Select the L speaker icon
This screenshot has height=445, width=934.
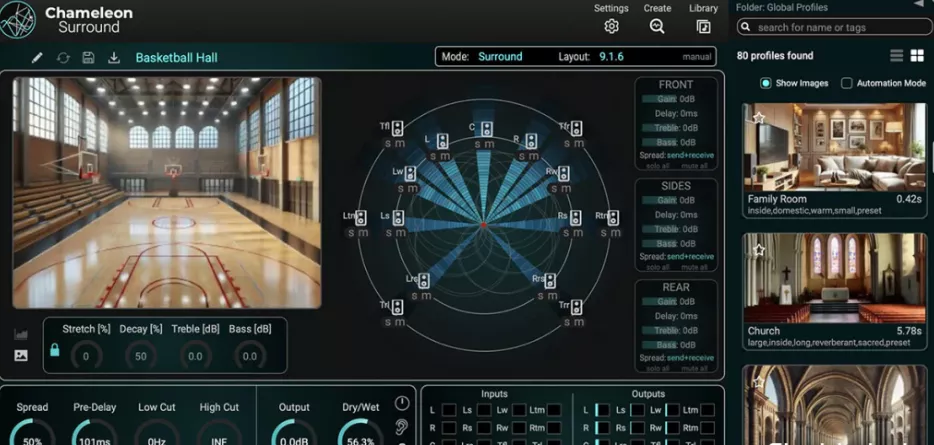coord(442,141)
